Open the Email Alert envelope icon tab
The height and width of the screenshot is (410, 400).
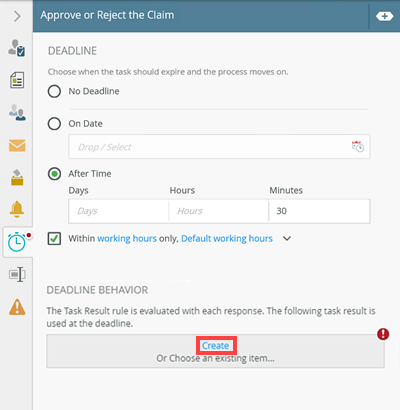[x=17, y=146]
